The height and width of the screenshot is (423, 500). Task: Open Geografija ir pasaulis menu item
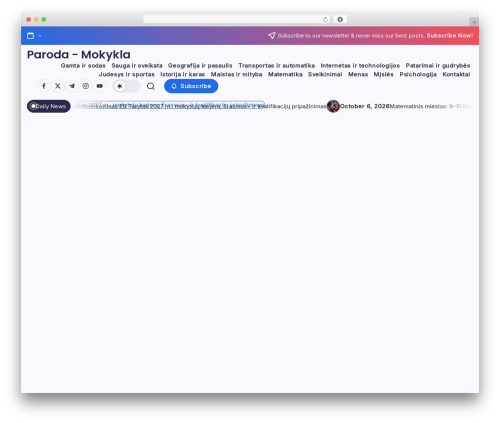pos(200,66)
